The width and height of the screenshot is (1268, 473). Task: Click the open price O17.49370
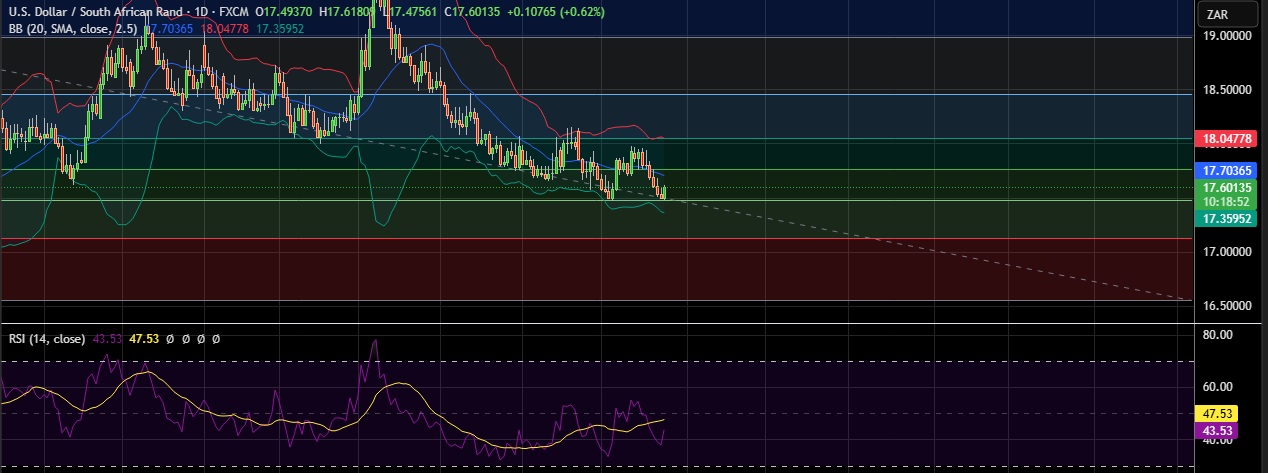pos(285,11)
